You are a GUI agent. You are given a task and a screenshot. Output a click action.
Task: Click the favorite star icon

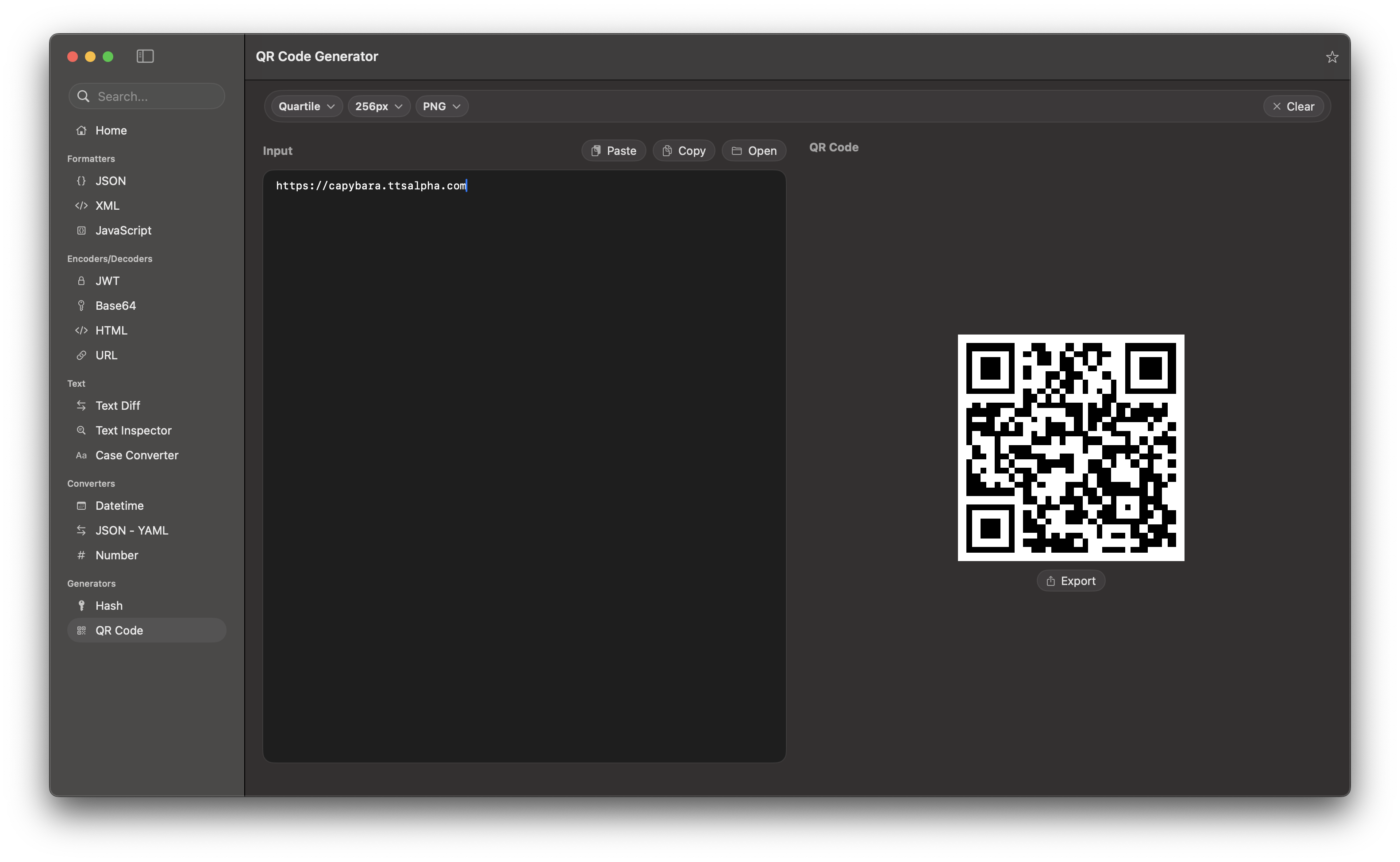[1331, 57]
